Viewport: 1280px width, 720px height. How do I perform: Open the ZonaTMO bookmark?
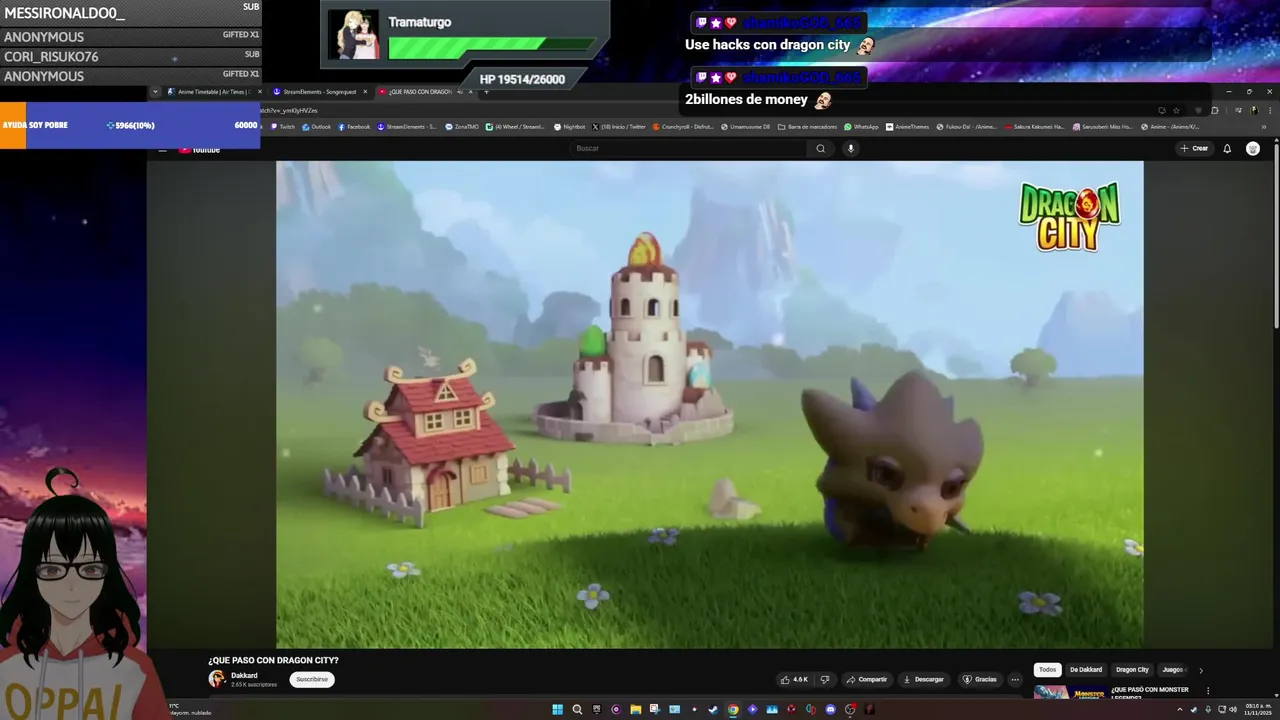tap(461, 127)
